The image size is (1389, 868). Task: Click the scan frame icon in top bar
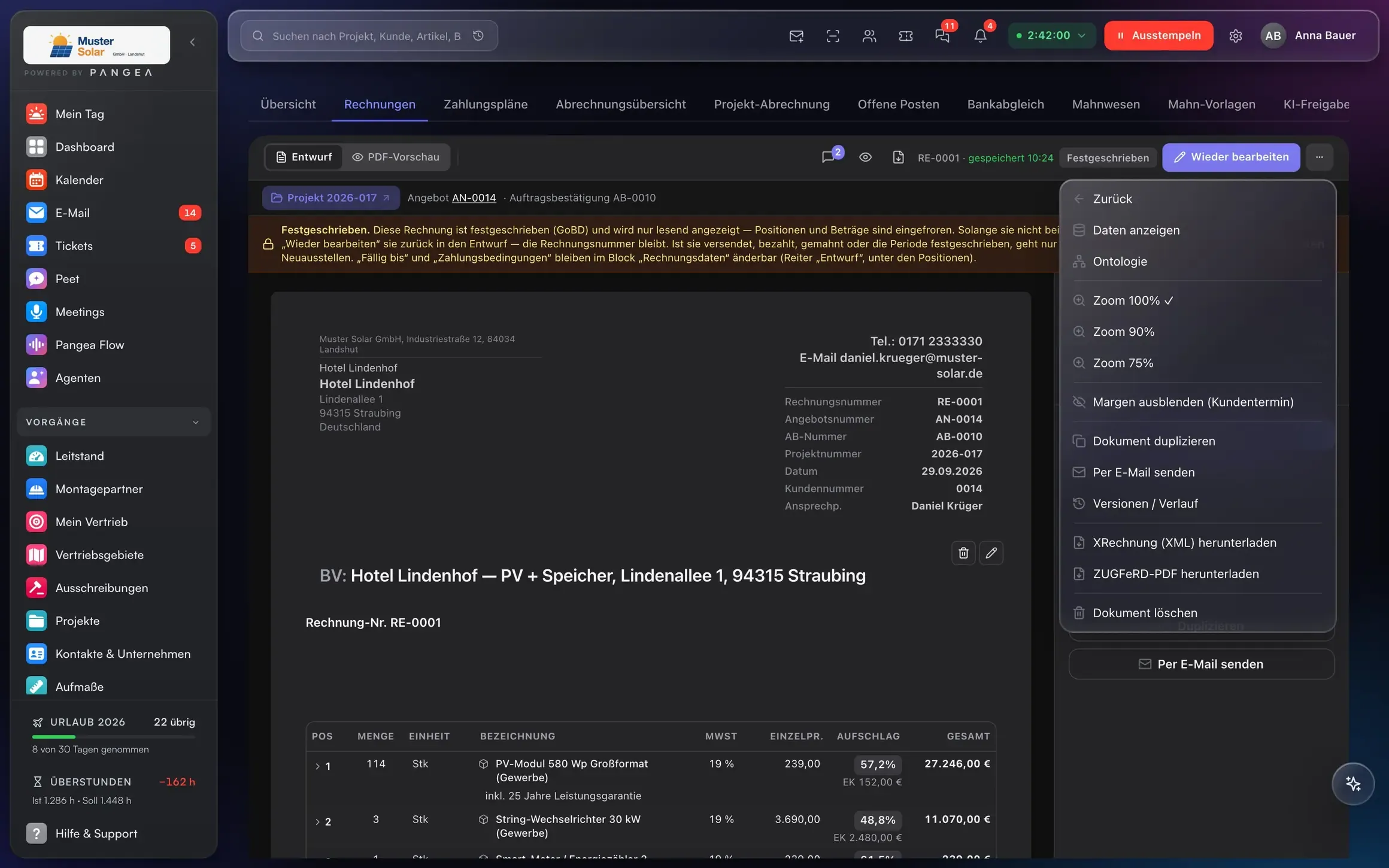(833, 36)
